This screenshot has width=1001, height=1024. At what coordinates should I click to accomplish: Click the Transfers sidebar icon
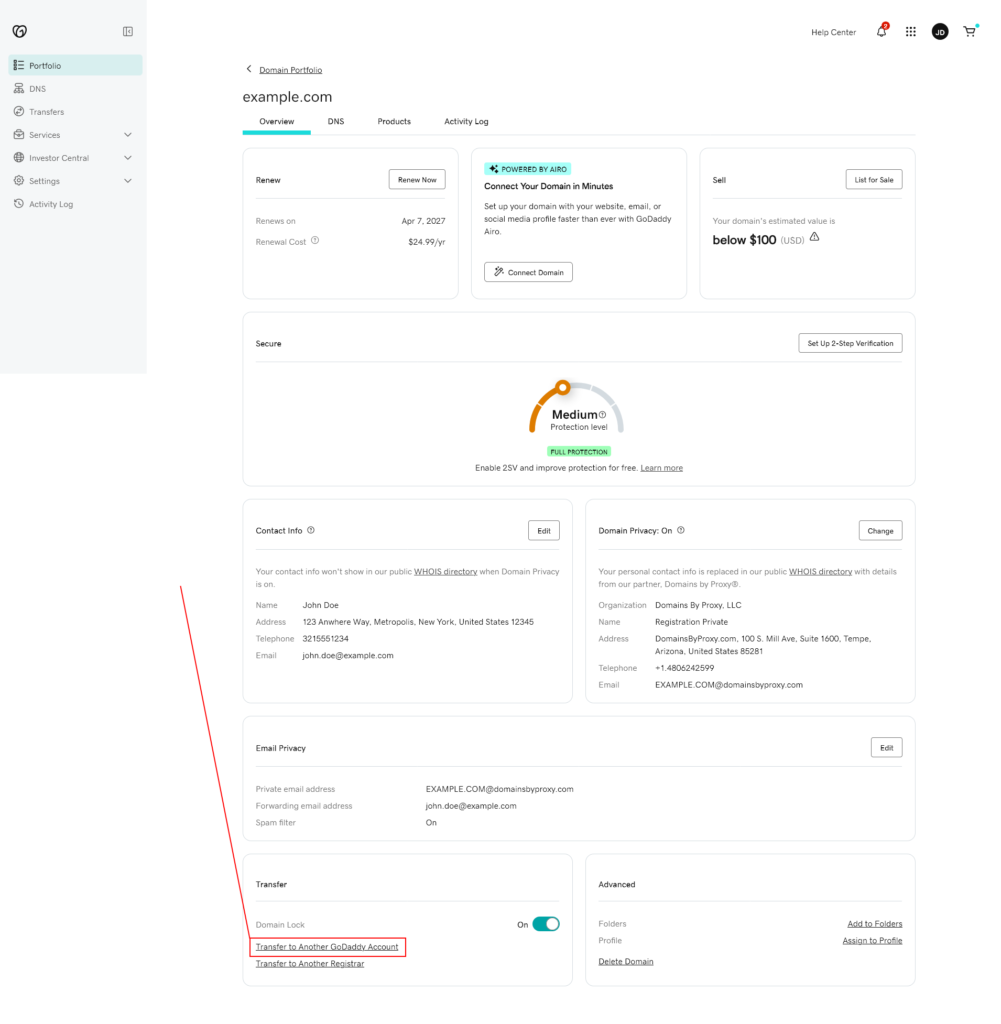pos(18,111)
